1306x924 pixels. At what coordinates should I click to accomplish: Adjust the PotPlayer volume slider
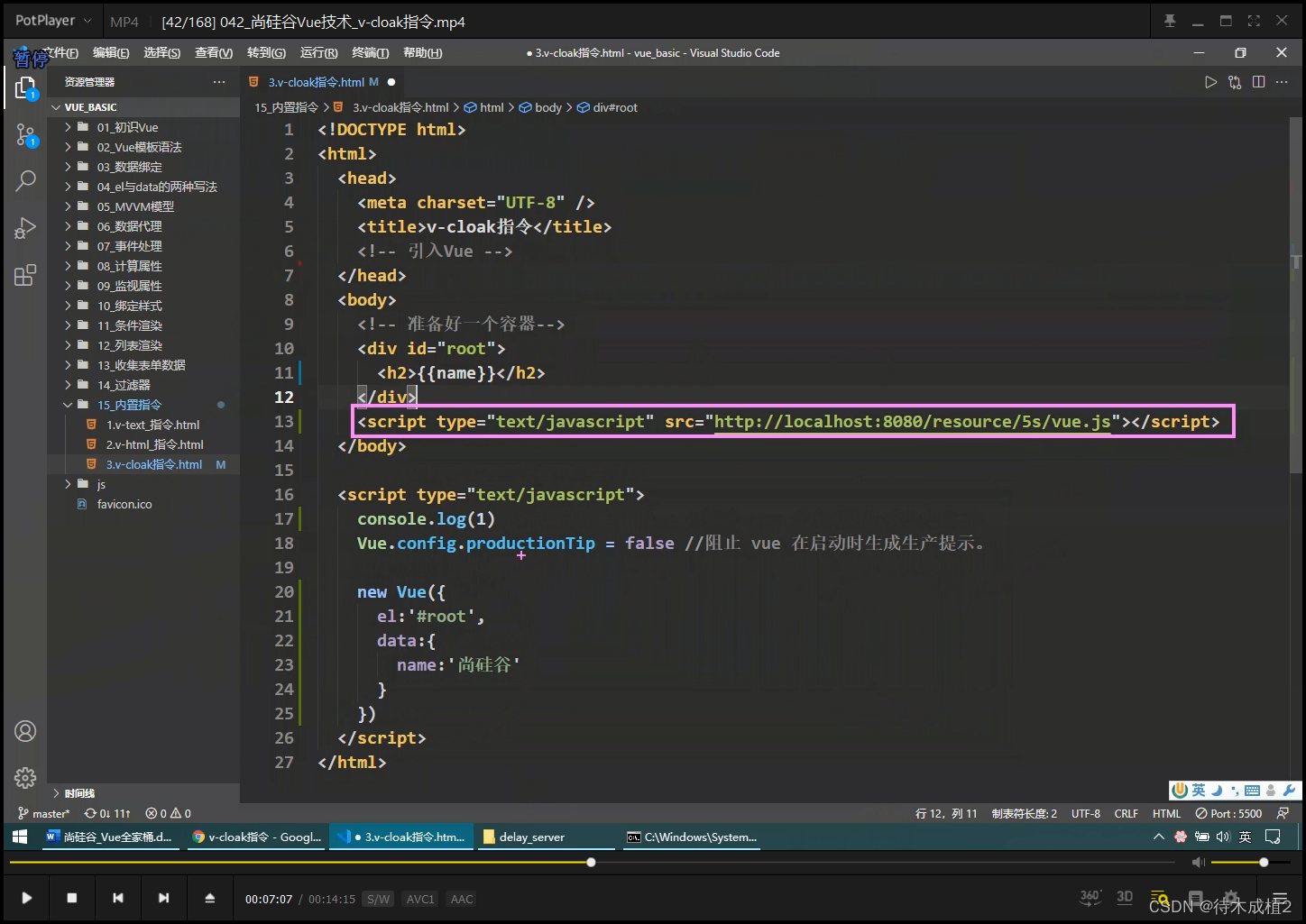[x=1252, y=863]
